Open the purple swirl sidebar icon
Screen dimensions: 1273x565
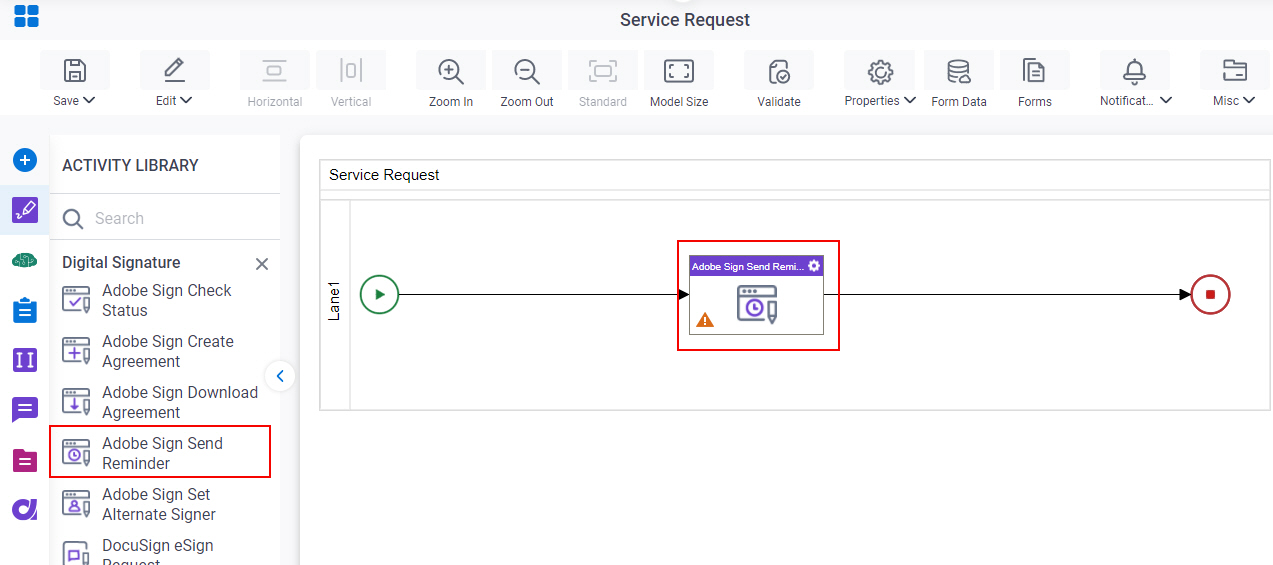tap(25, 510)
